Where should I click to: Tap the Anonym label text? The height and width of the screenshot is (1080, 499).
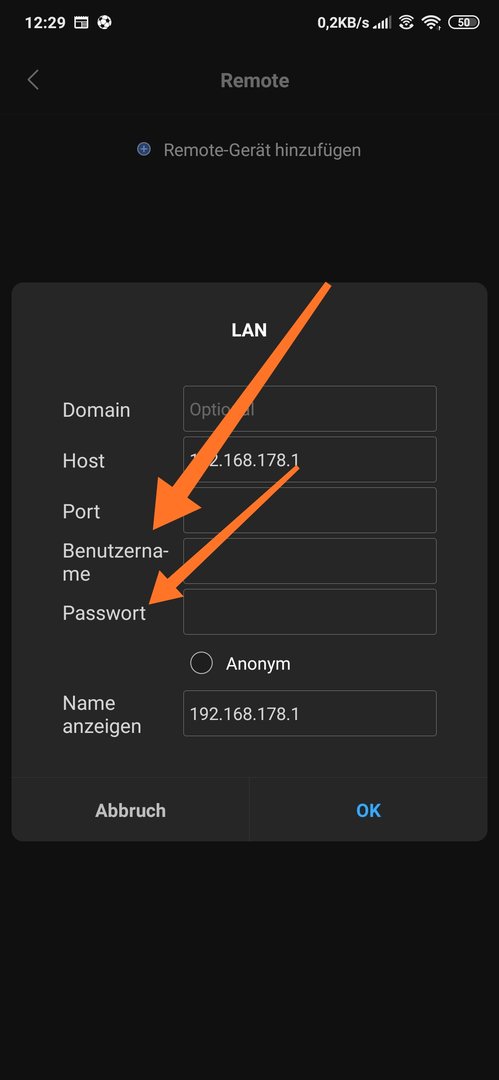(x=258, y=664)
